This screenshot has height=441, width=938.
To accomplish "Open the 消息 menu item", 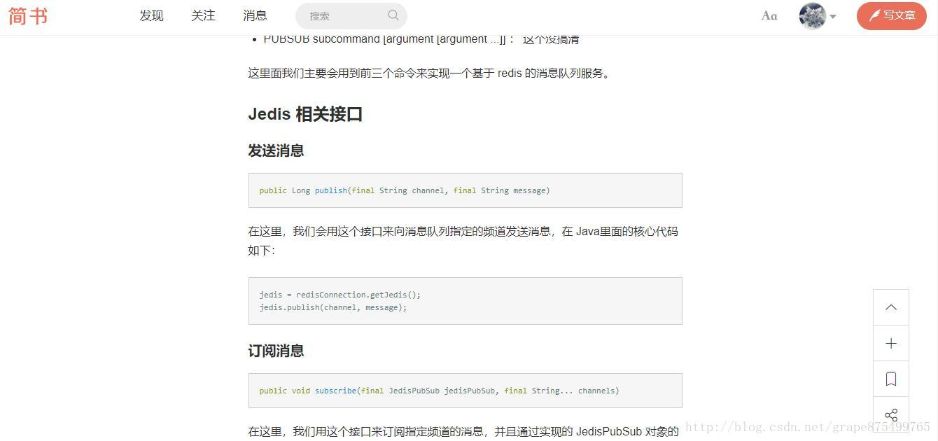I will coord(255,16).
